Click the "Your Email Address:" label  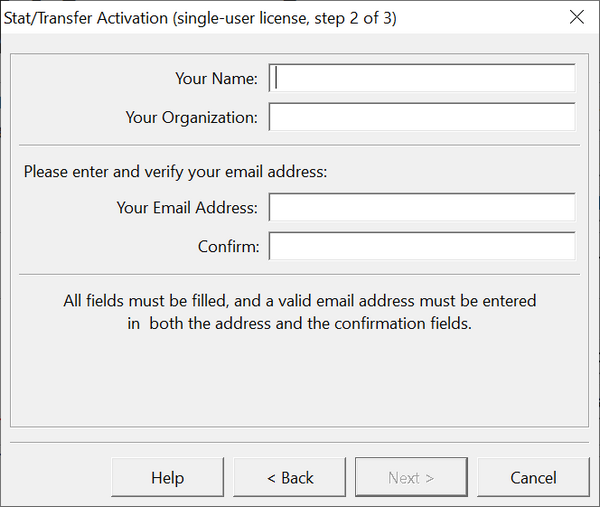tap(187, 207)
